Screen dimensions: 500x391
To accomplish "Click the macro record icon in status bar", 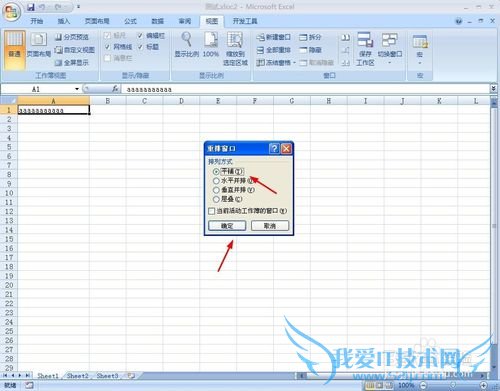I will point(29,385).
